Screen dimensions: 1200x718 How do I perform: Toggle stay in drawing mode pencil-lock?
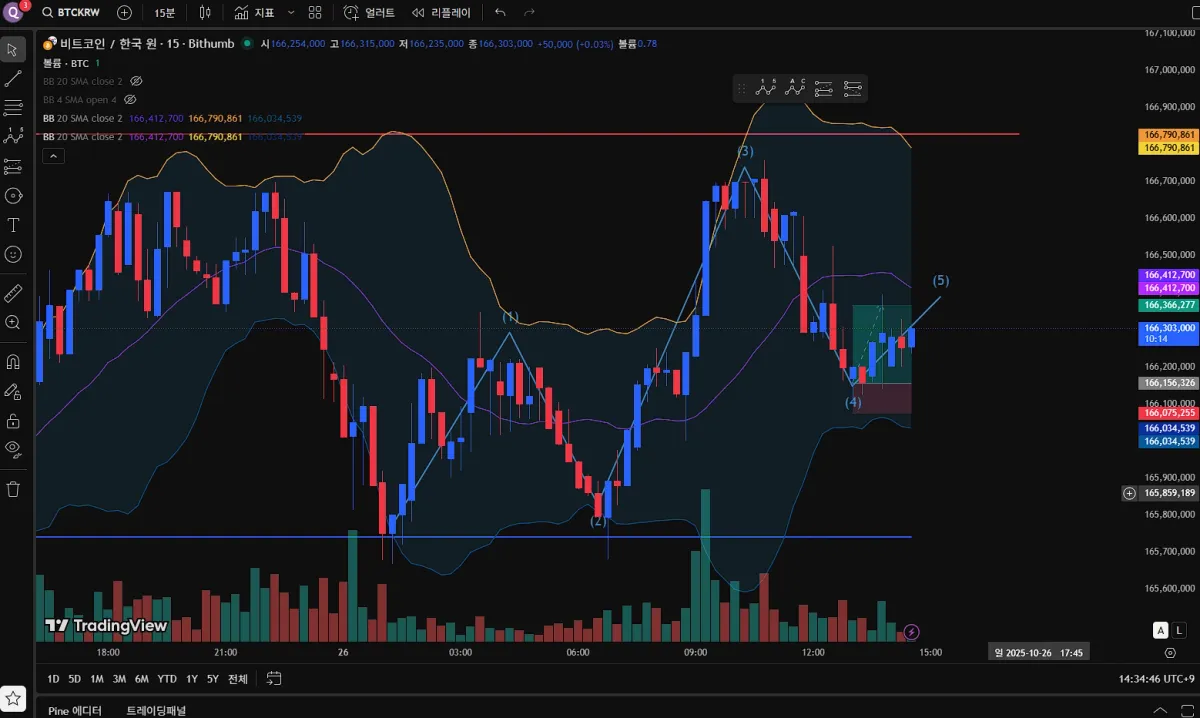click(14, 391)
